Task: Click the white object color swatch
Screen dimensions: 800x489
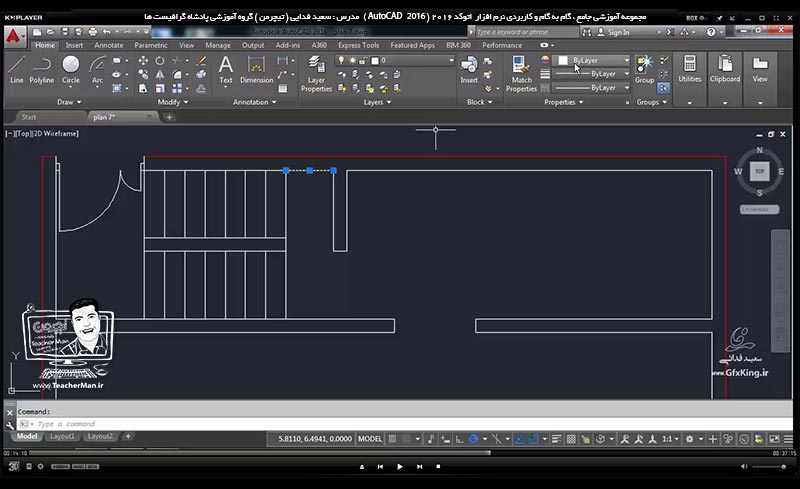Action: click(563, 60)
